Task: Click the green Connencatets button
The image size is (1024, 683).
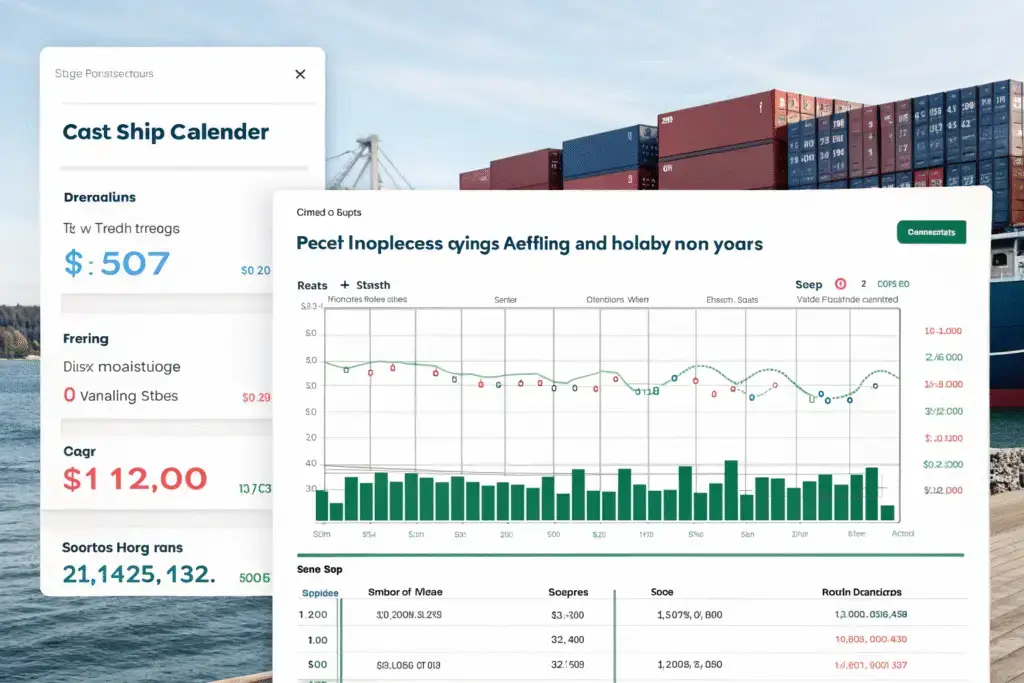Action: point(931,233)
